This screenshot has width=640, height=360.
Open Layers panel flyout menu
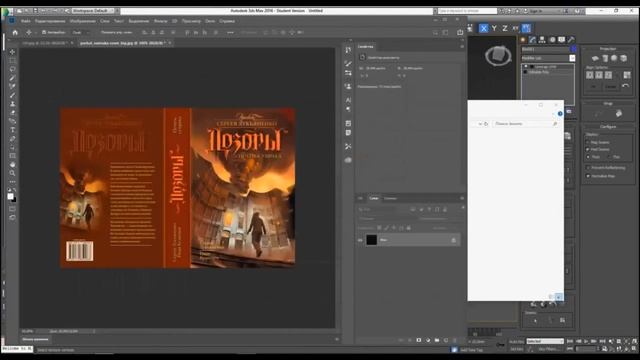(462, 198)
